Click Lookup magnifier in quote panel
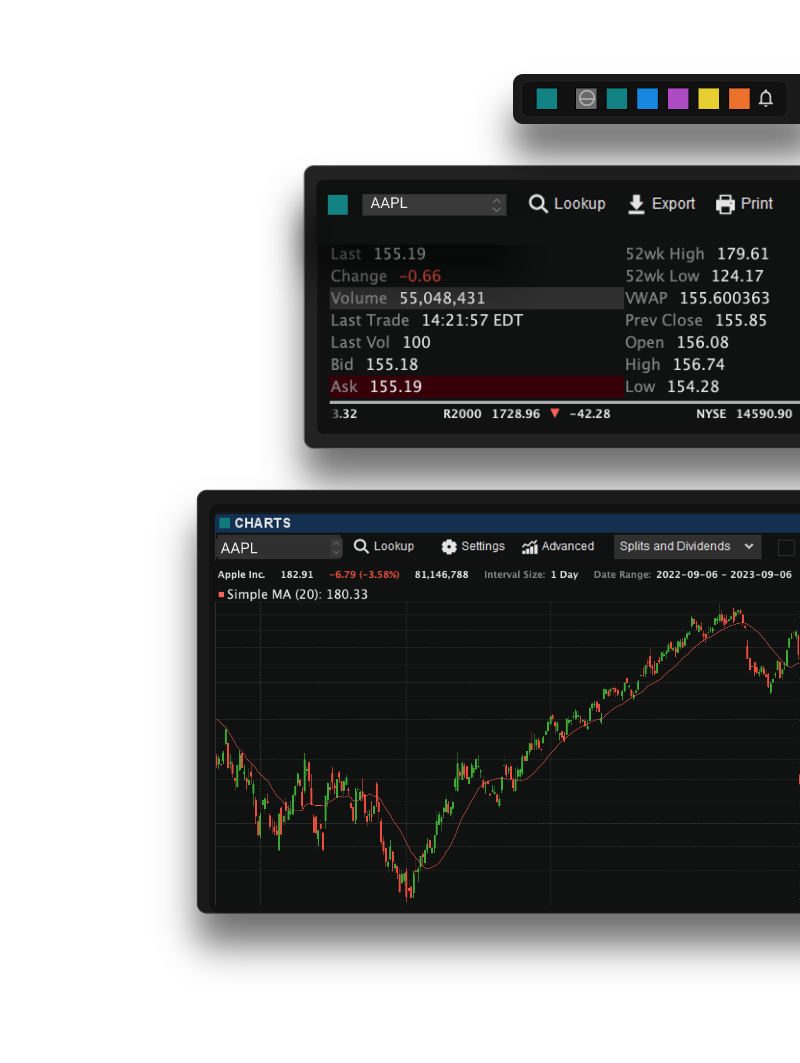The image size is (800, 1063). coord(538,204)
